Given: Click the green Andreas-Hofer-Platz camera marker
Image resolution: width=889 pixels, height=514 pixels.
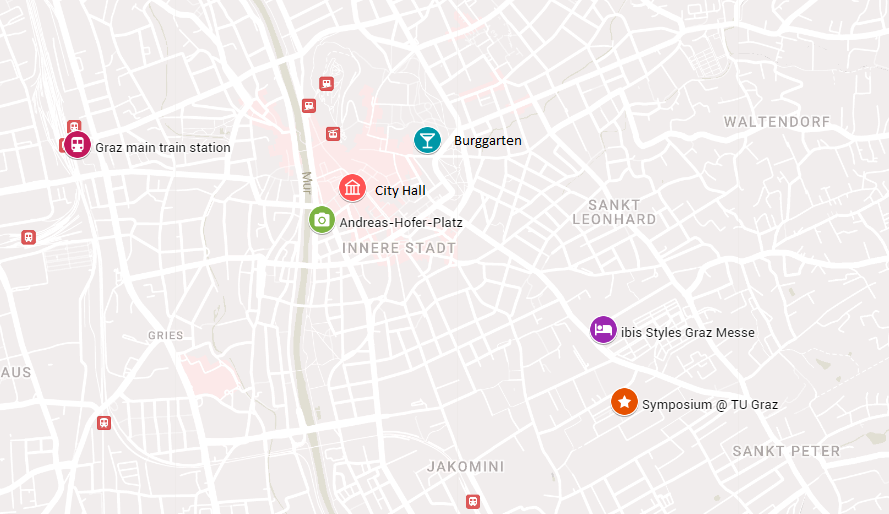Looking at the screenshot, I should click(x=321, y=220).
